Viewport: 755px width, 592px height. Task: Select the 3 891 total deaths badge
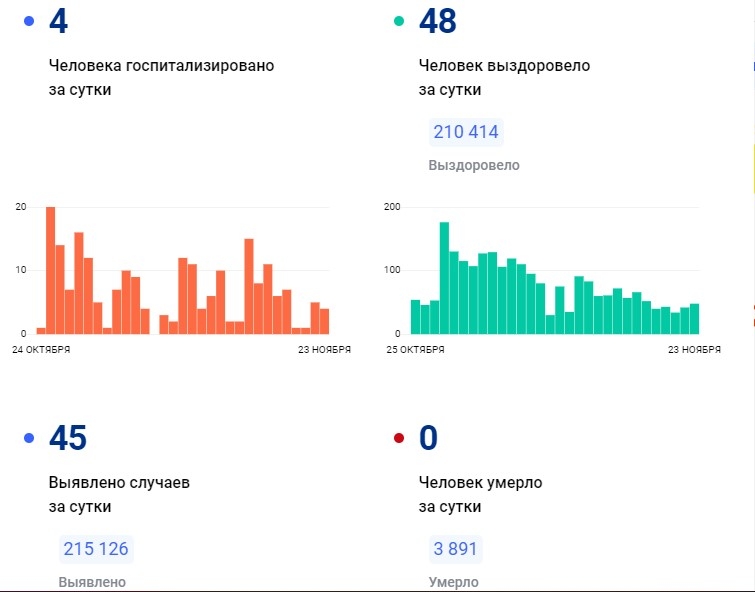[x=454, y=549]
